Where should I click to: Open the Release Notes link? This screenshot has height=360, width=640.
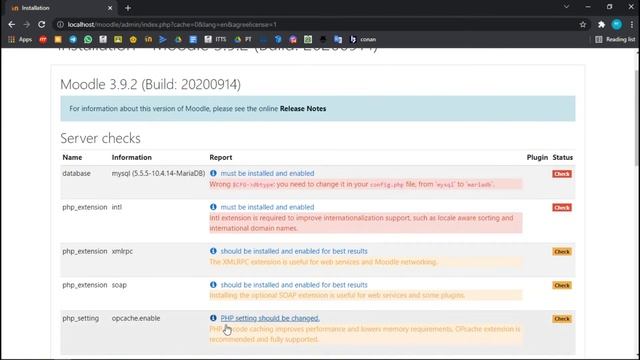click(x=303, y=109)
